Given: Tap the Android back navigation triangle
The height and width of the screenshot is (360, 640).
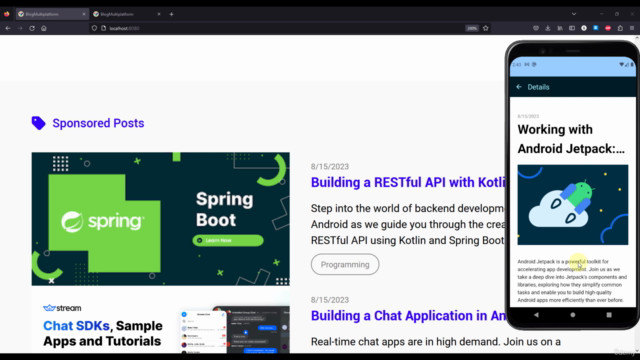Looking at the screenshot, I should coord(536,315).
